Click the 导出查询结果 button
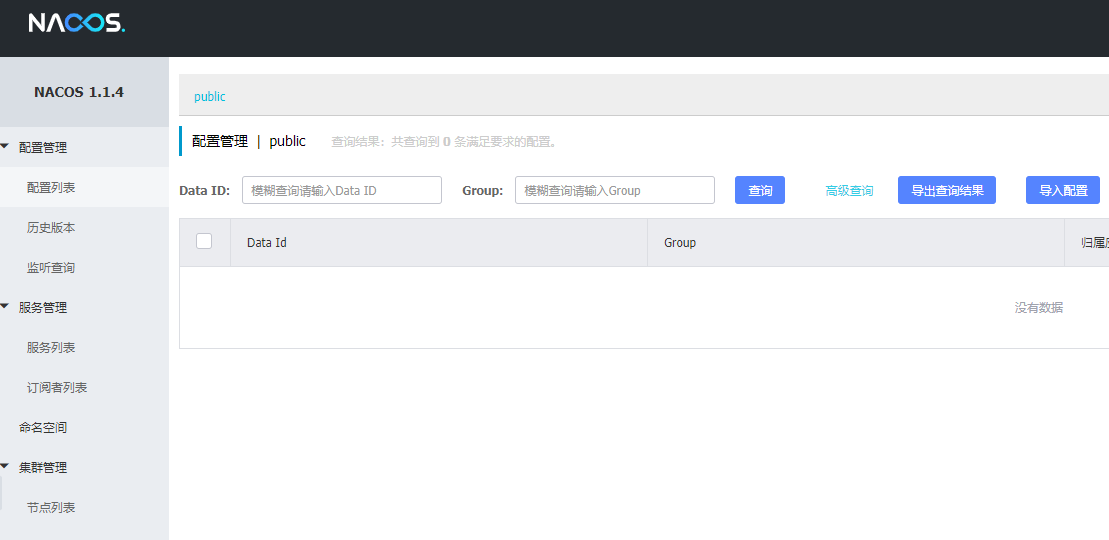This screenshot has height=540, width=1109. 946,190
